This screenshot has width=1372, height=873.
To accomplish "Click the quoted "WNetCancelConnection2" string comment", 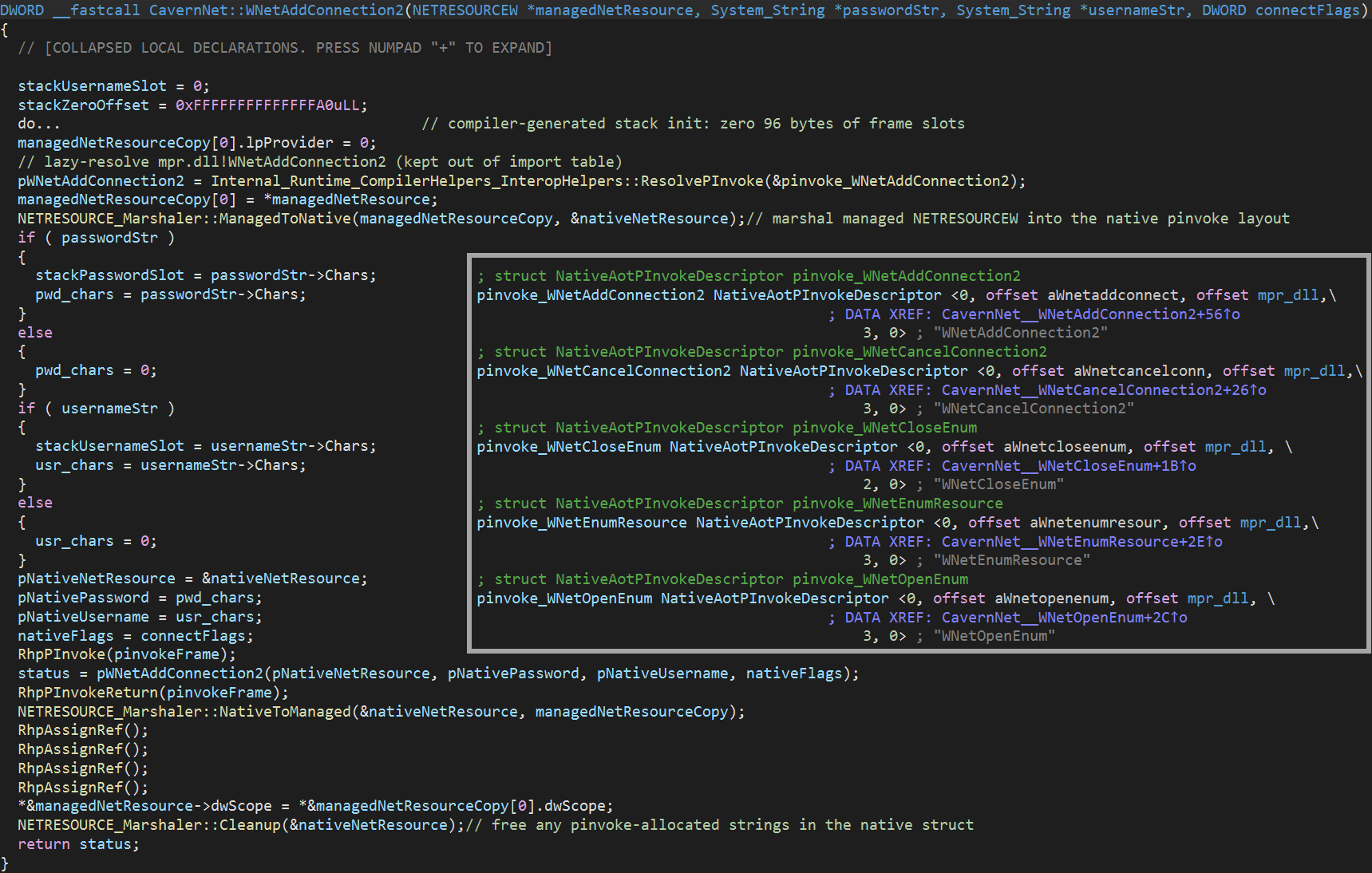I will click(x=1034, y=409).
